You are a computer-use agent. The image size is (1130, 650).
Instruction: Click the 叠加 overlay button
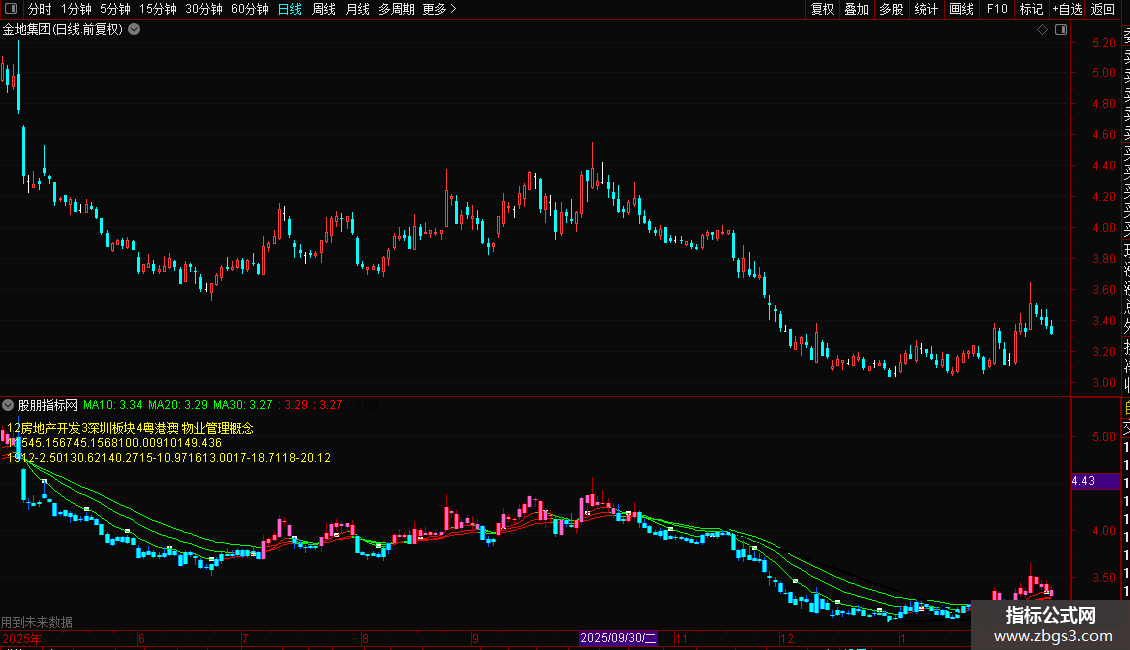click(857, 9)
